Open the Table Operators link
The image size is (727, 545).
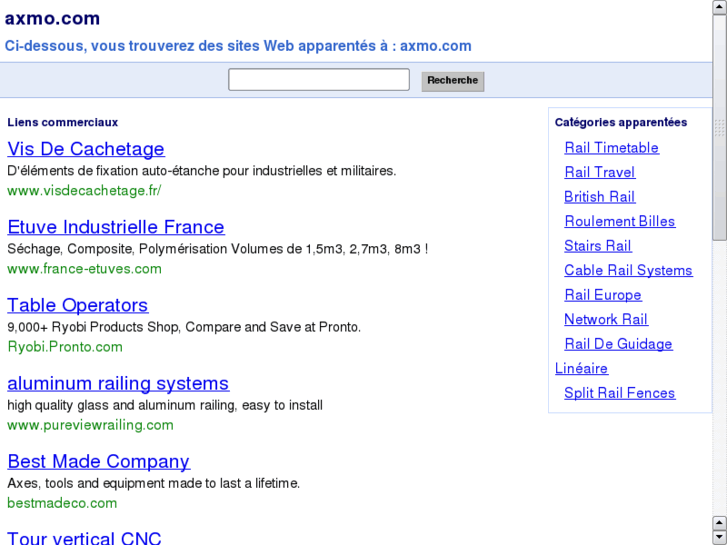click(x=77, y=305)
